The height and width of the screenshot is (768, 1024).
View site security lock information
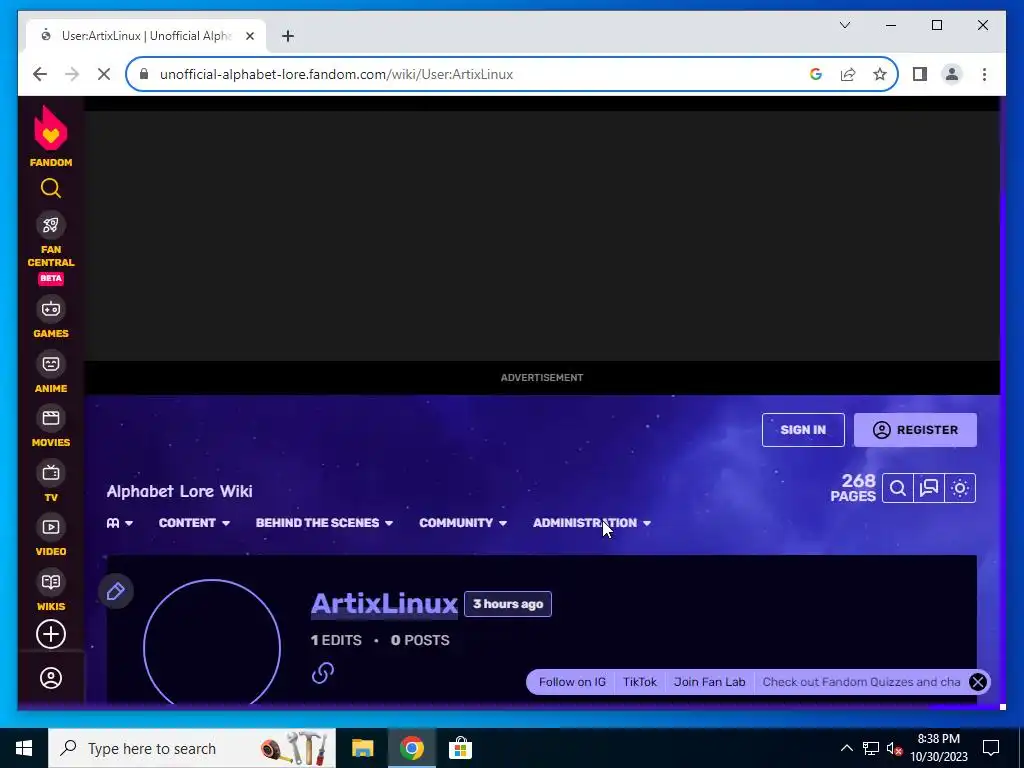pyautogui.click(x=144, y=74)
